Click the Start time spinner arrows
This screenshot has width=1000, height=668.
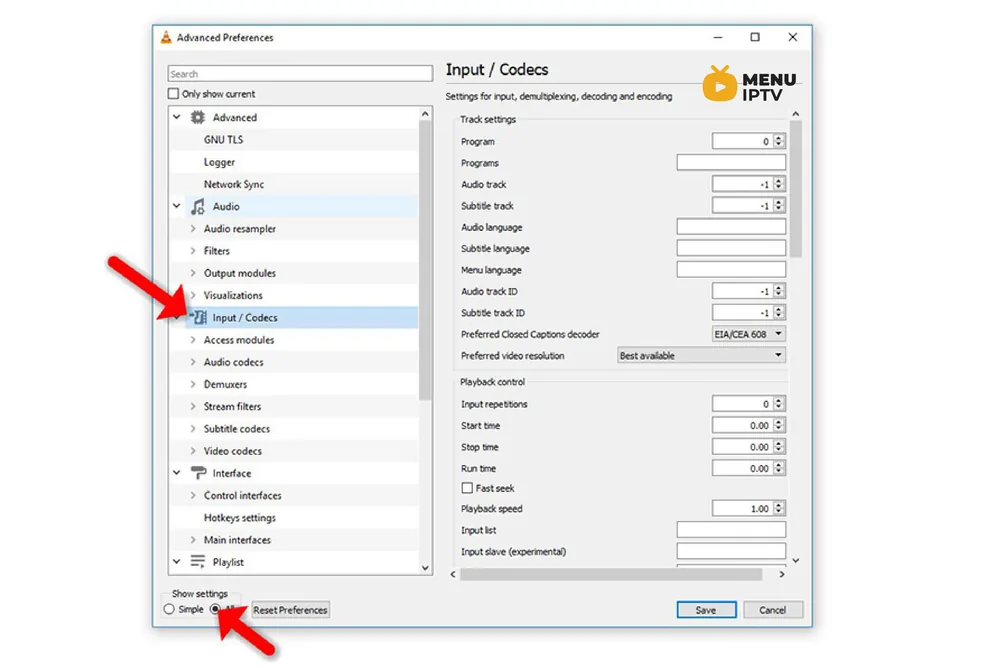[779, 425]
